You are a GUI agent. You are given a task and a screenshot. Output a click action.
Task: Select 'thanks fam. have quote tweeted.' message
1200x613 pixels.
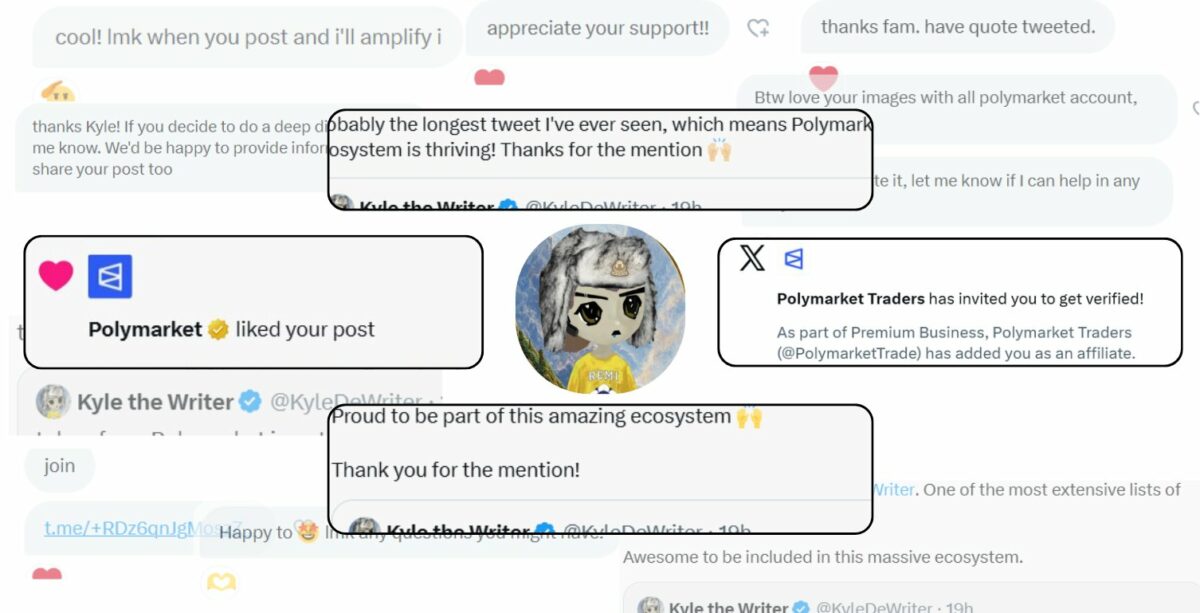click(958, 27)
